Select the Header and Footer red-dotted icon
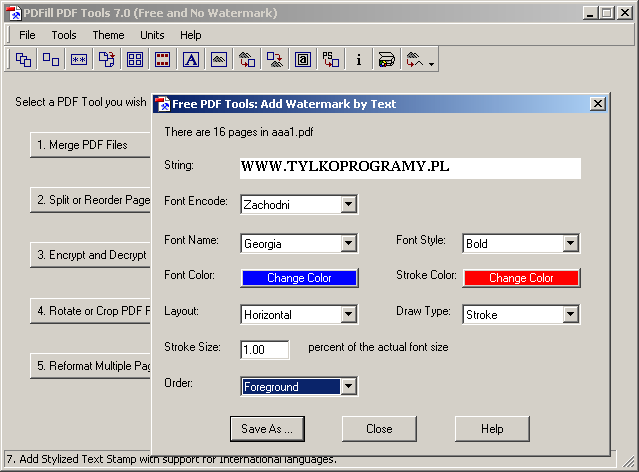This screenshot has width=639, height=472. (163, 60)
